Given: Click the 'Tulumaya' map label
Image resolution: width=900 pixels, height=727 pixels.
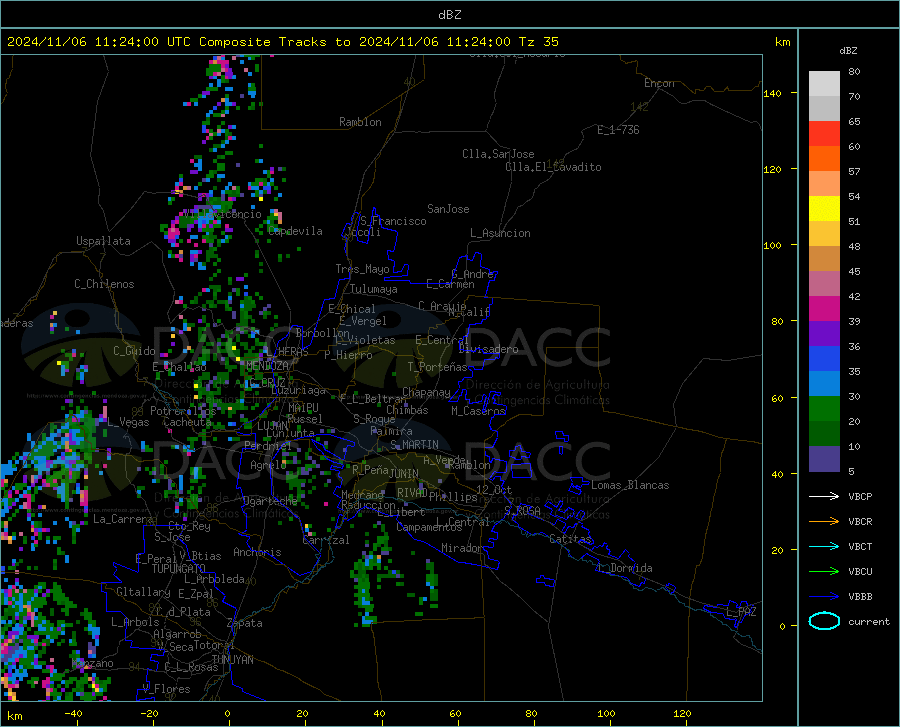Looking at the screenshot, I should click(374, 289).
